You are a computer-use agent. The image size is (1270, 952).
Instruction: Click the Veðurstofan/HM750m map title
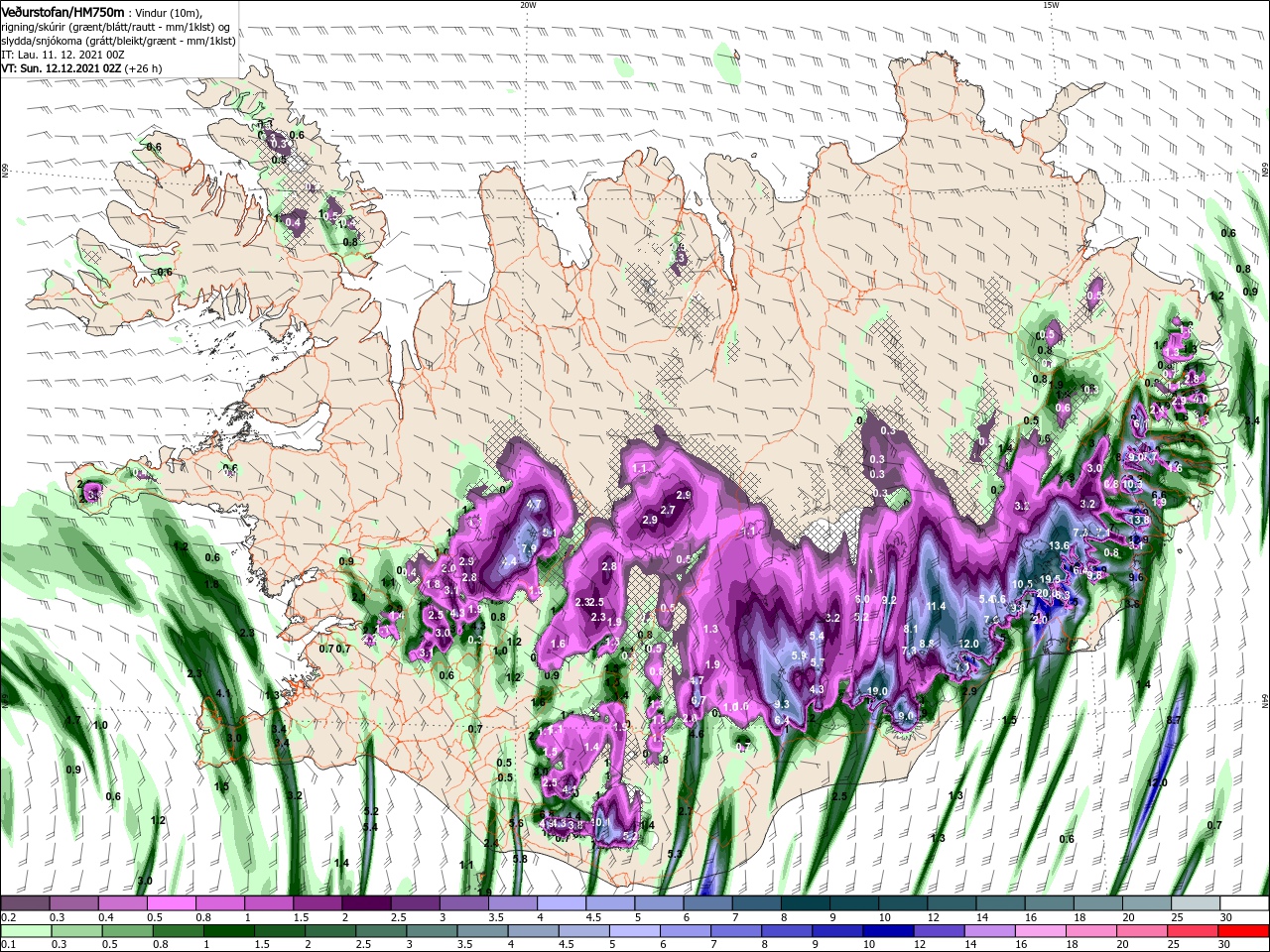coord(63,12)
